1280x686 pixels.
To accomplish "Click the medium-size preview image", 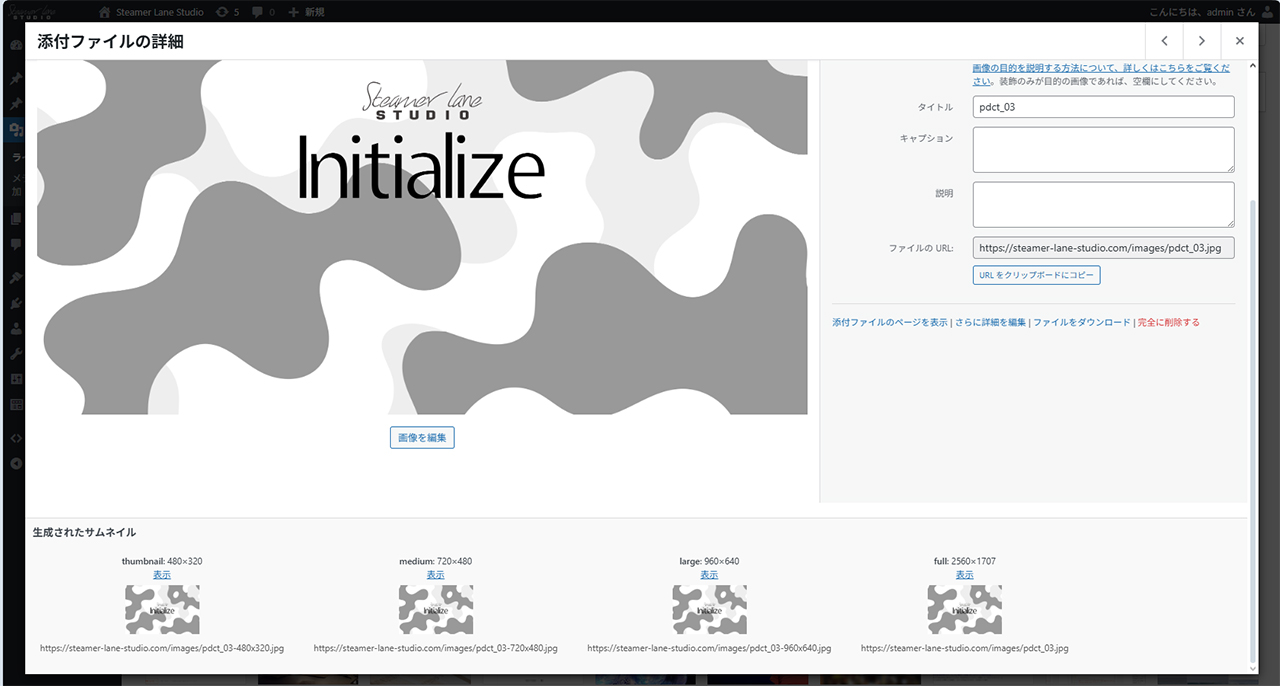I will (436, 609).
